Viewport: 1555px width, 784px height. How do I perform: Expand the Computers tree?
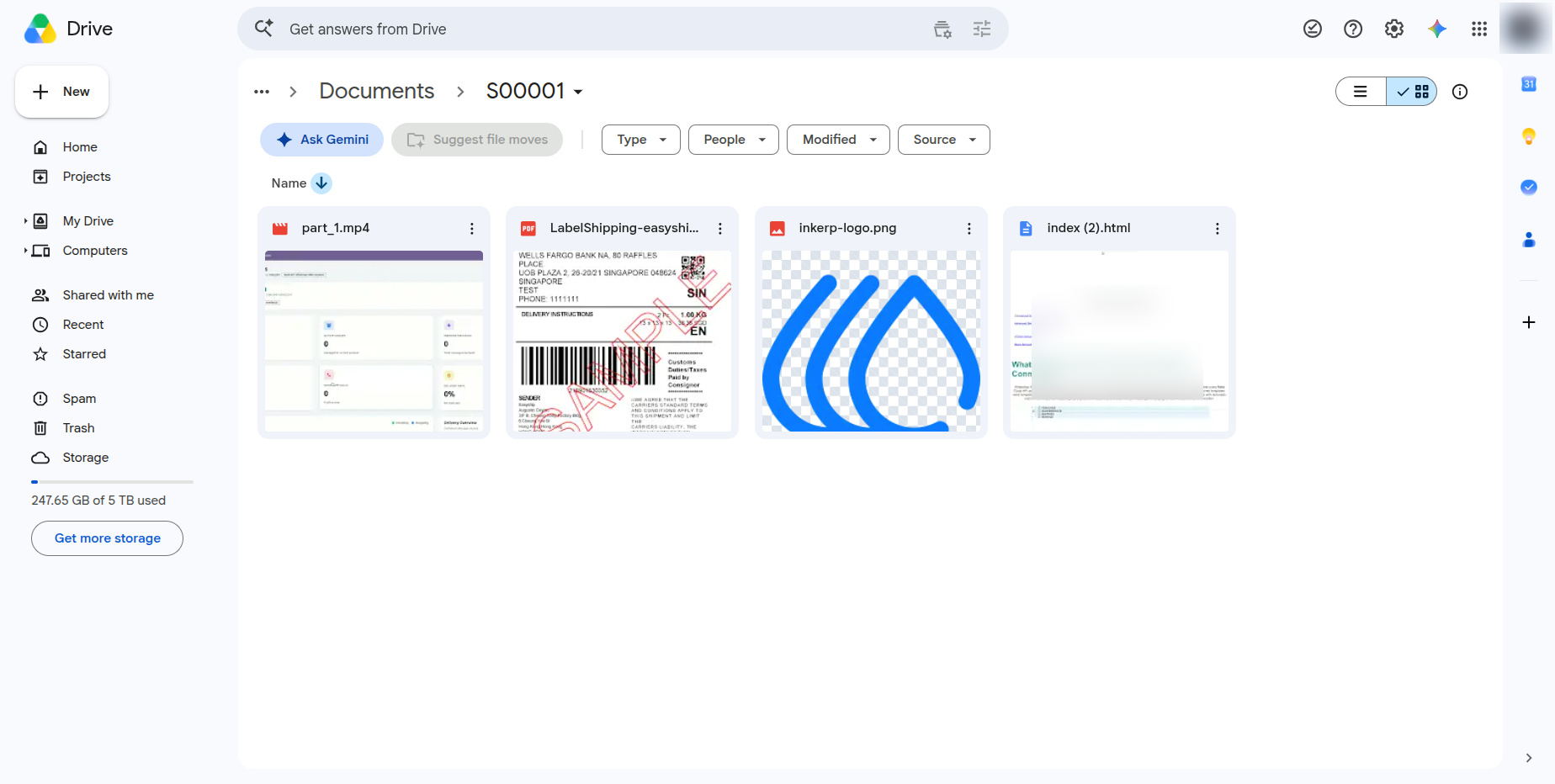25,251
